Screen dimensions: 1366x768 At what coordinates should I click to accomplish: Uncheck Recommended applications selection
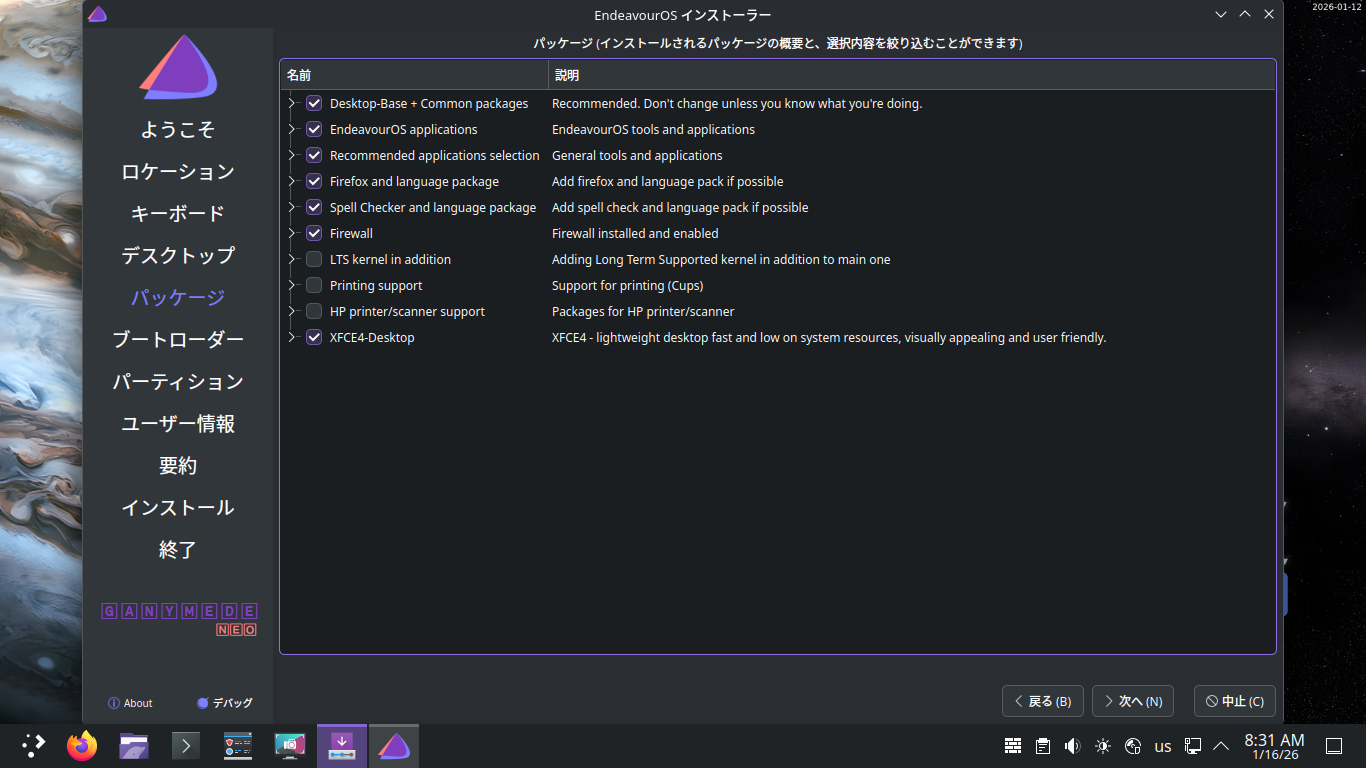tap(314, 155)
